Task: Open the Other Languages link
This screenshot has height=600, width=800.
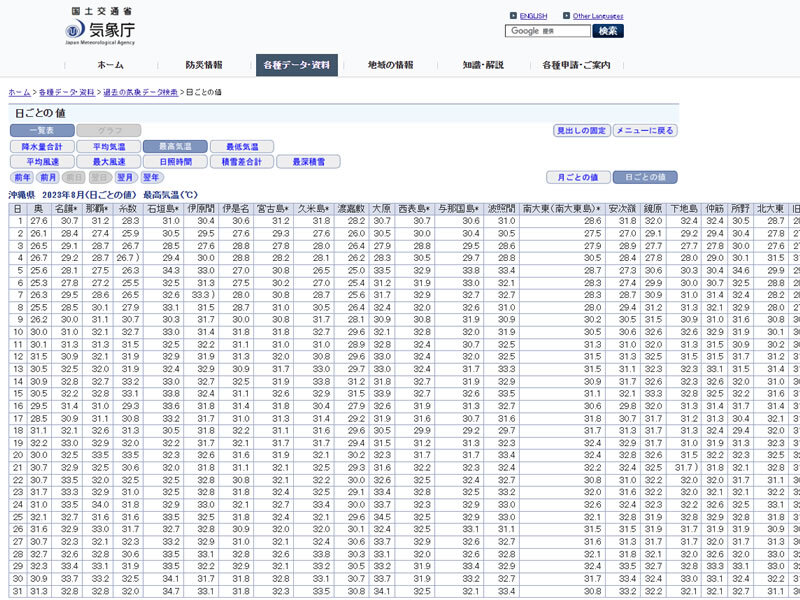Action: 598,16
